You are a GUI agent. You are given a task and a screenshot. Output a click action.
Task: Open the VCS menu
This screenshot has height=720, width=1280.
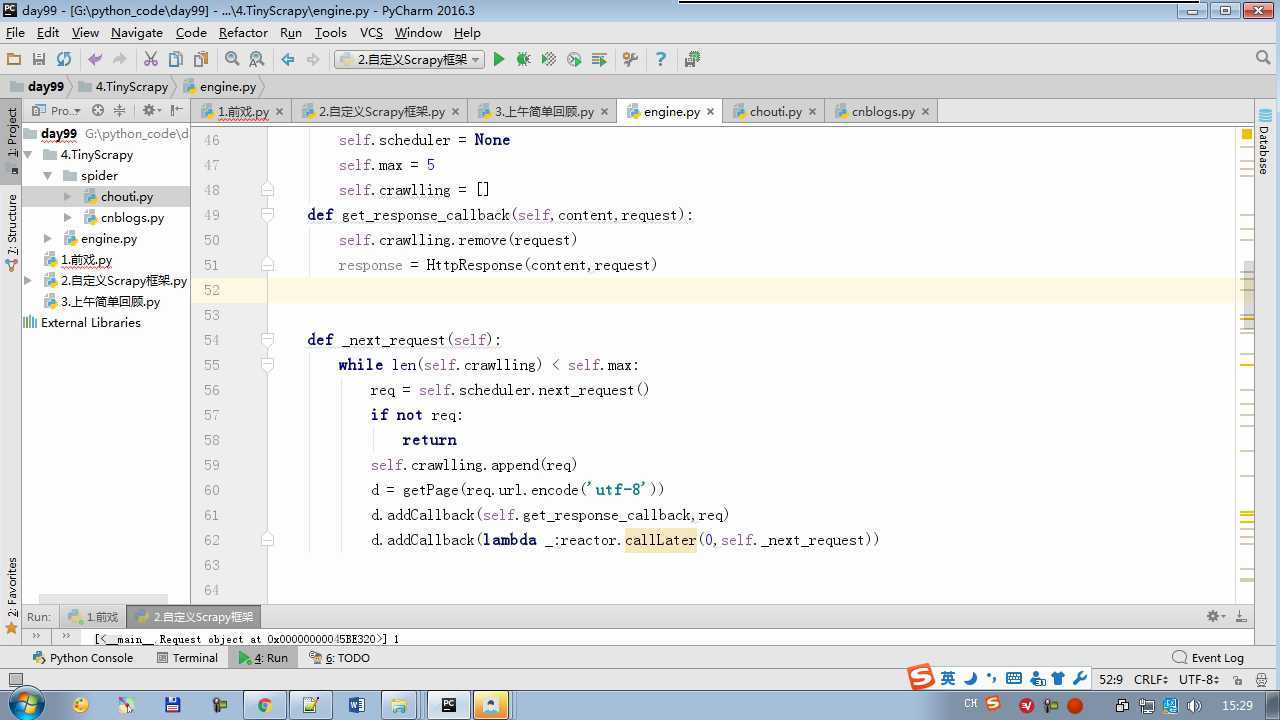coord(371,32)
